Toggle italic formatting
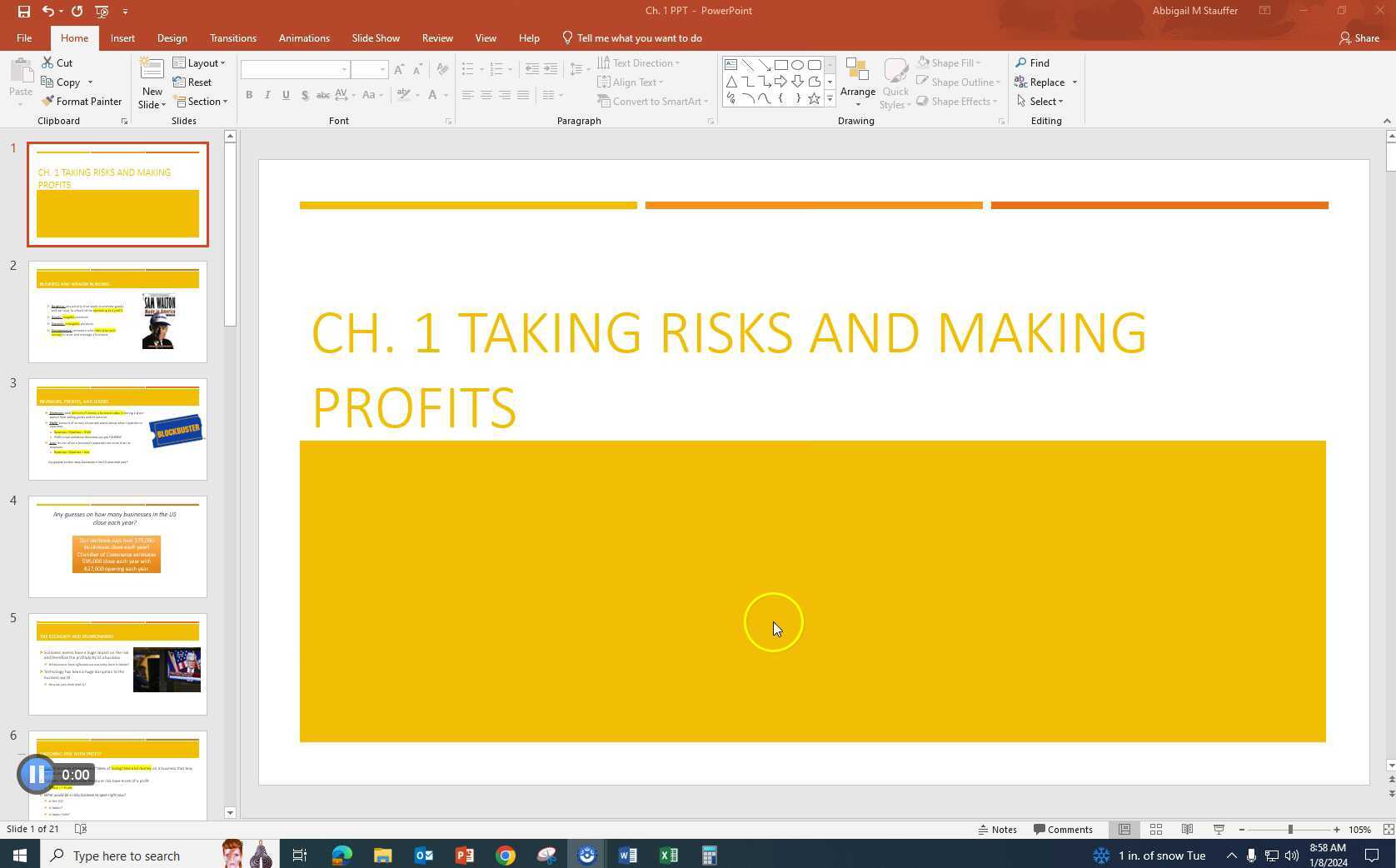This screenshot has height=868, width=1396. (267, 95)
